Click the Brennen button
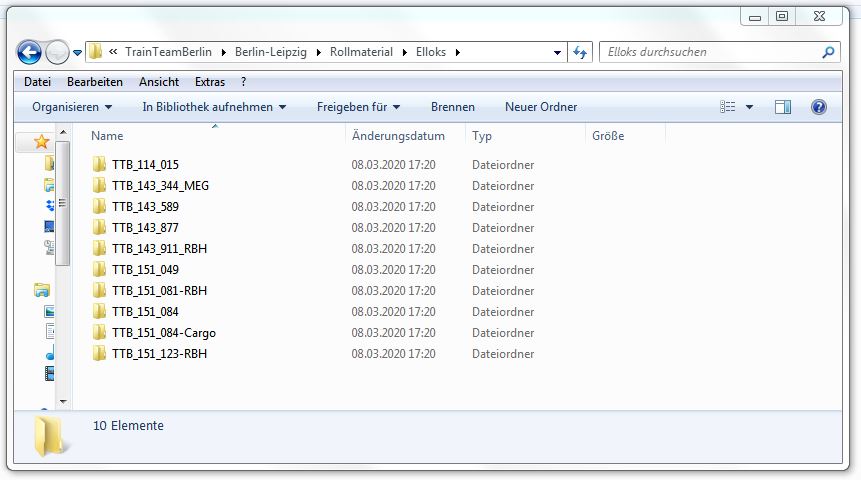 coord(452,107)
